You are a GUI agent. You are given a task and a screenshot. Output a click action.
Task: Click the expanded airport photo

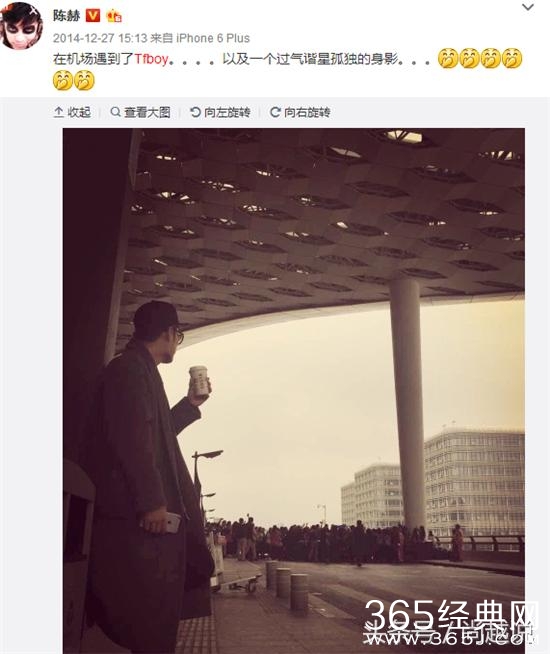tap(294, 391)
